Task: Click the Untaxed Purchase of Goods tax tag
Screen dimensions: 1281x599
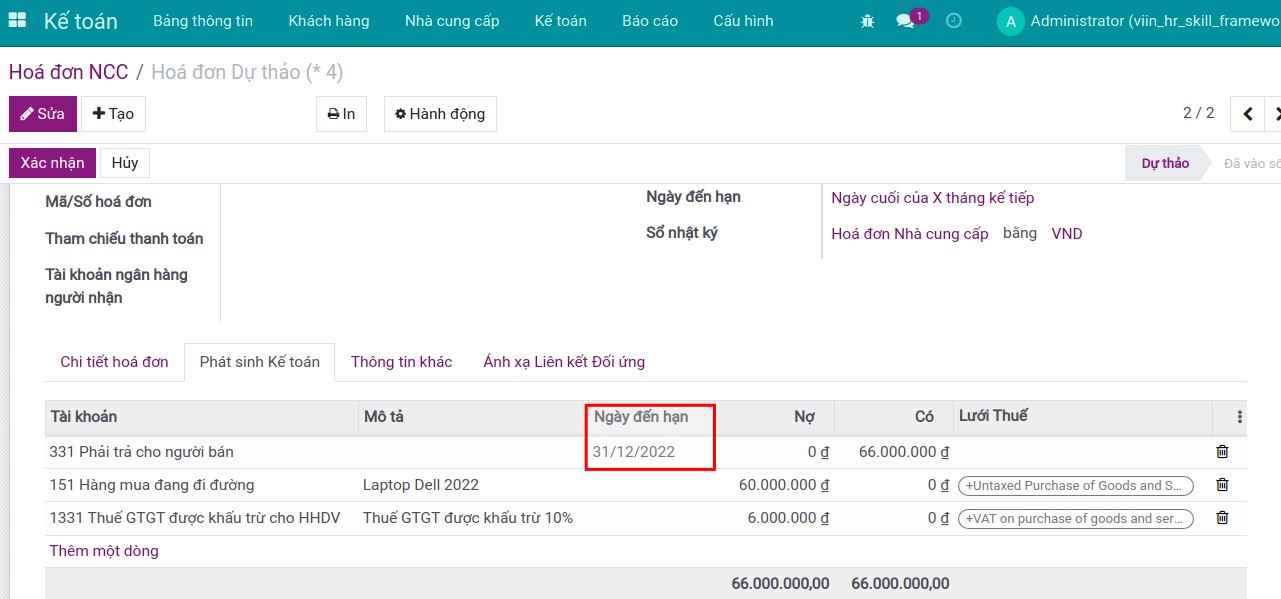Action: click(1075, 486)
